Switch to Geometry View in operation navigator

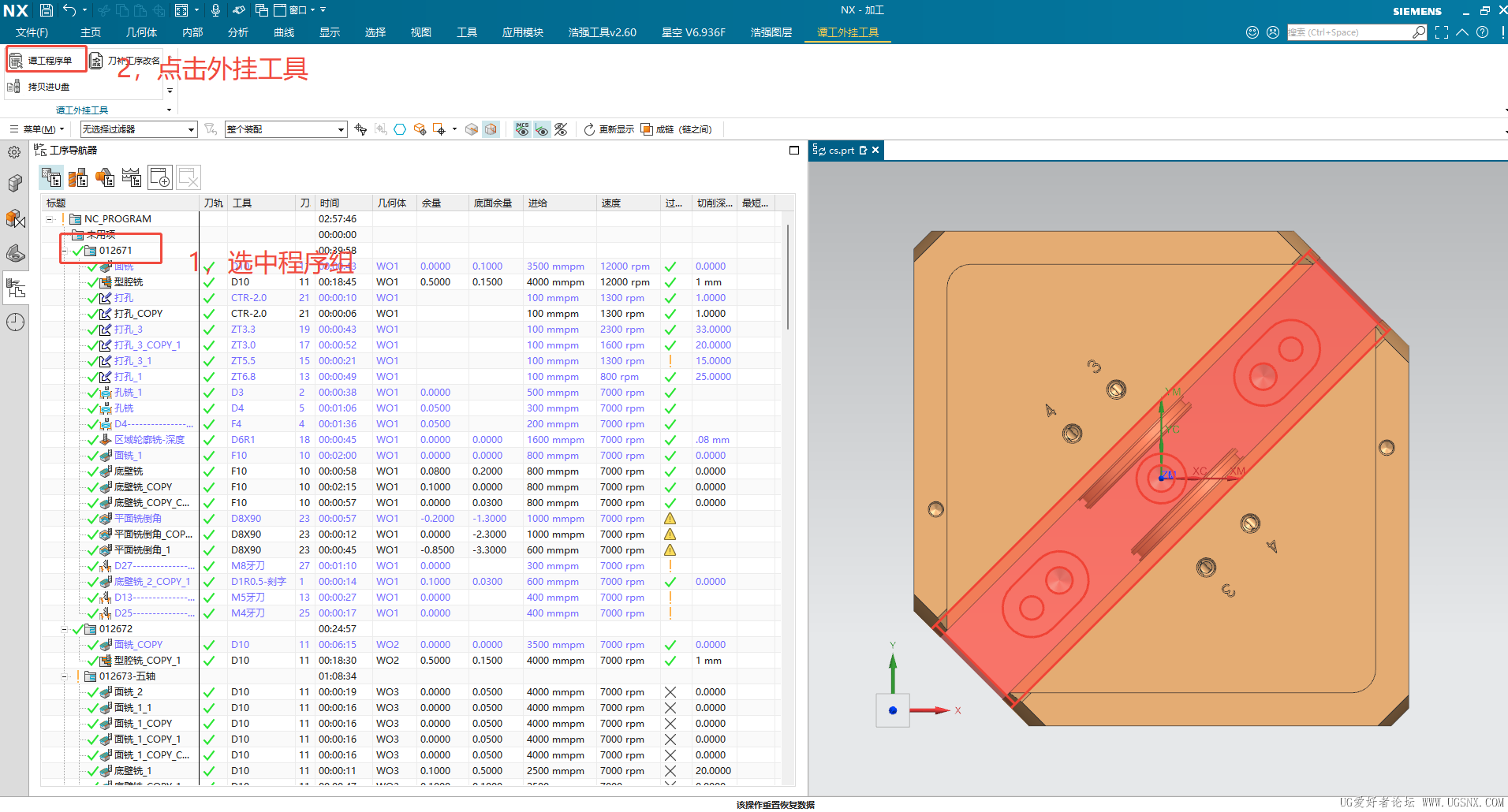pos(105,178)
